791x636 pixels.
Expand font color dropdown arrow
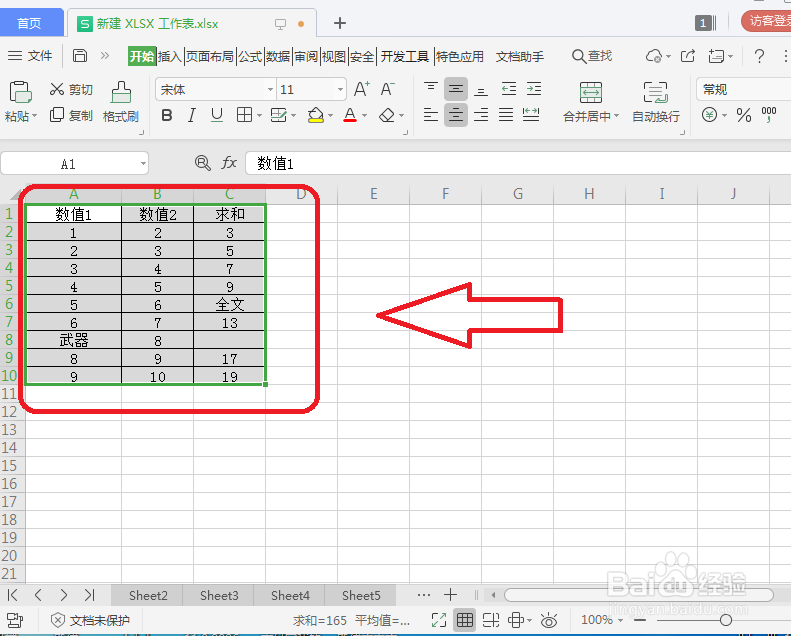pyautogui.click(x=364, y=116)
